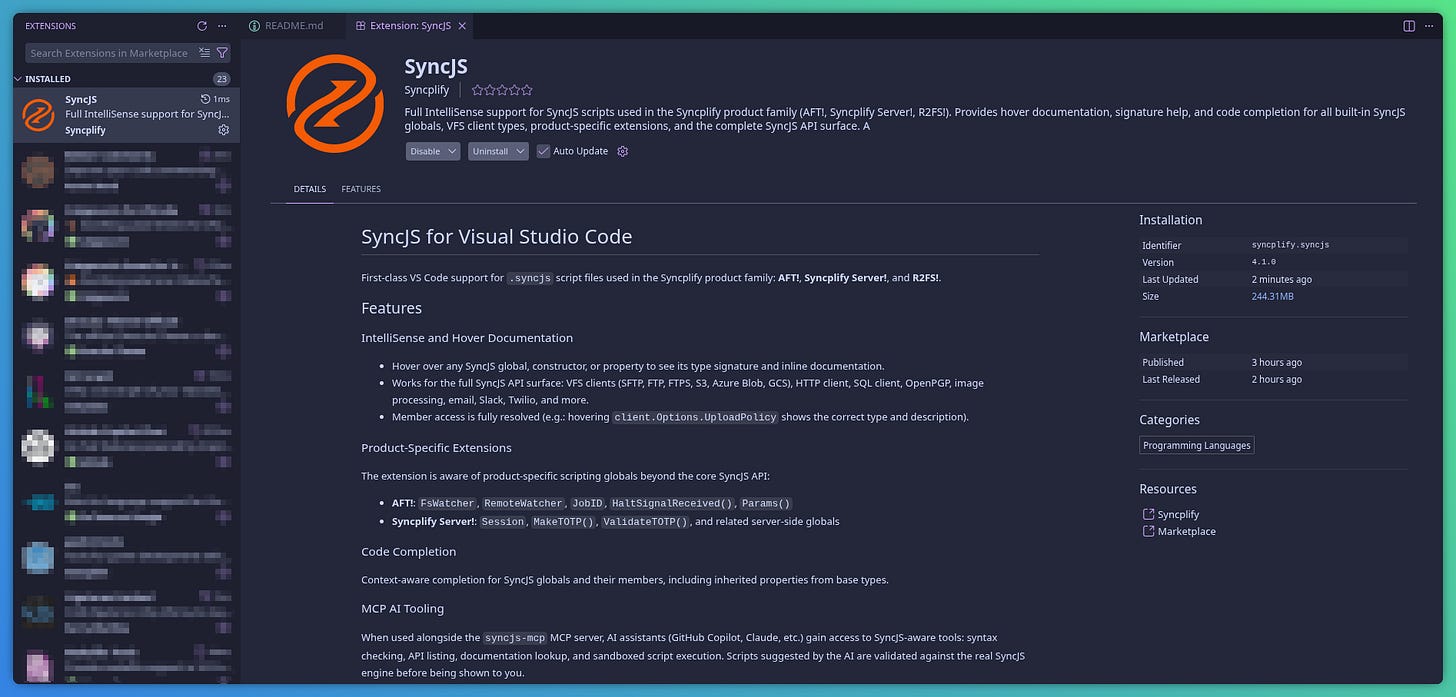Click the version value 4.1.0
This screenshot has height=697, width=1456.
pos(1265,262)
